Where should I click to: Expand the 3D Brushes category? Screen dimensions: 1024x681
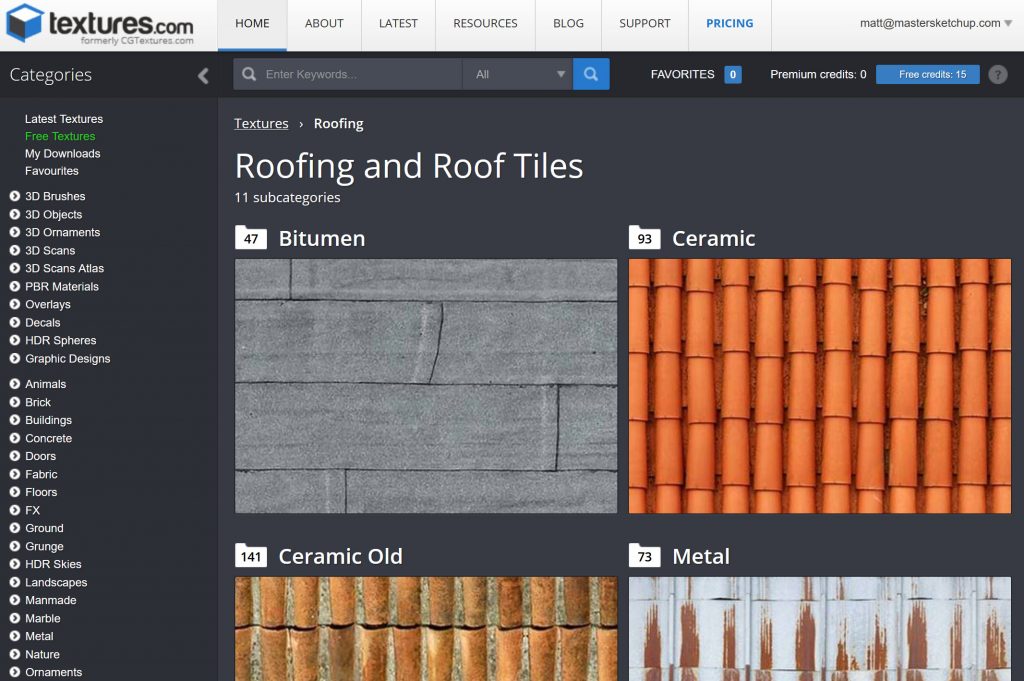pos(15,197)
